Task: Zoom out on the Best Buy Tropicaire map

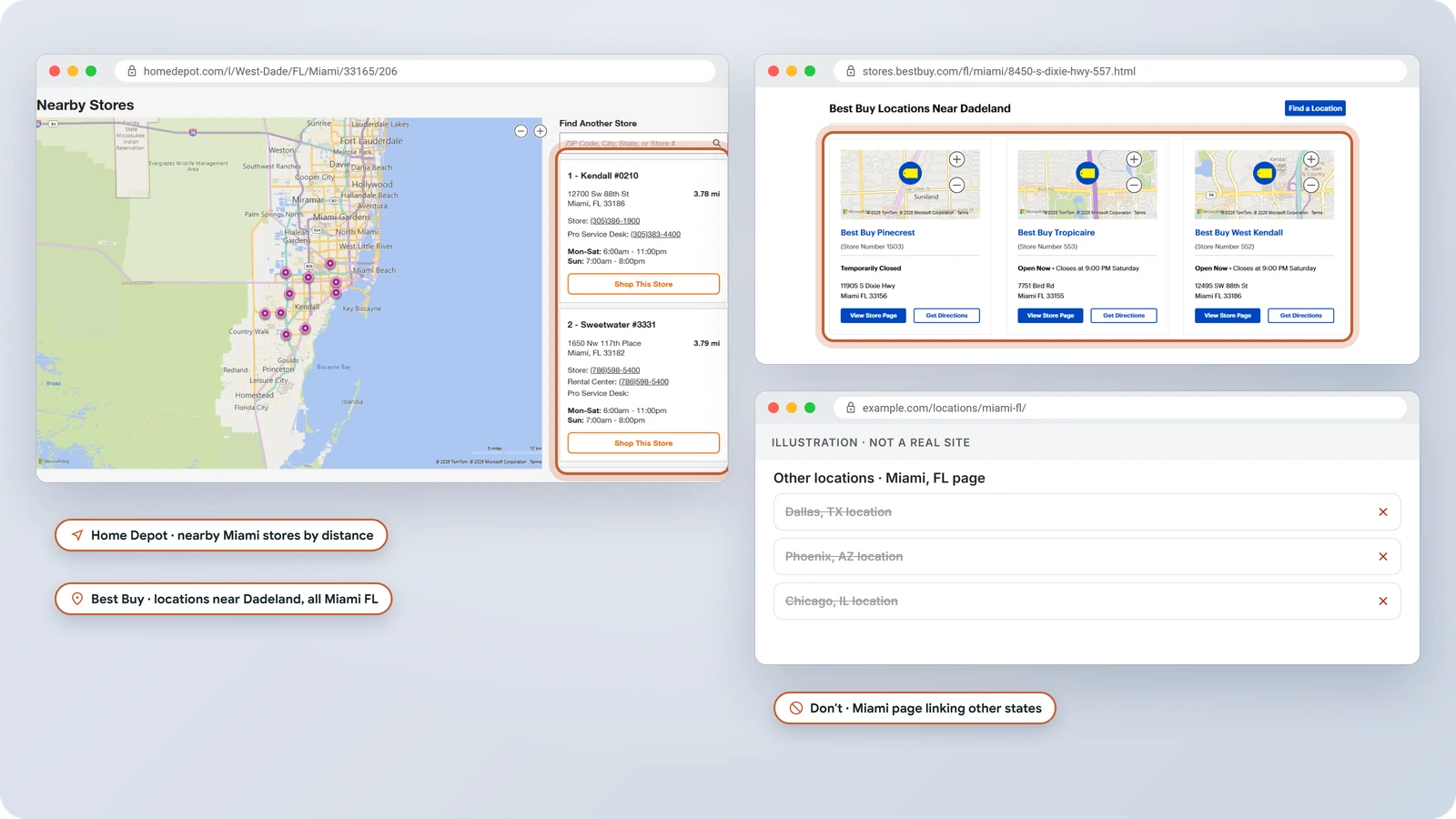Action: [1134, 185]
